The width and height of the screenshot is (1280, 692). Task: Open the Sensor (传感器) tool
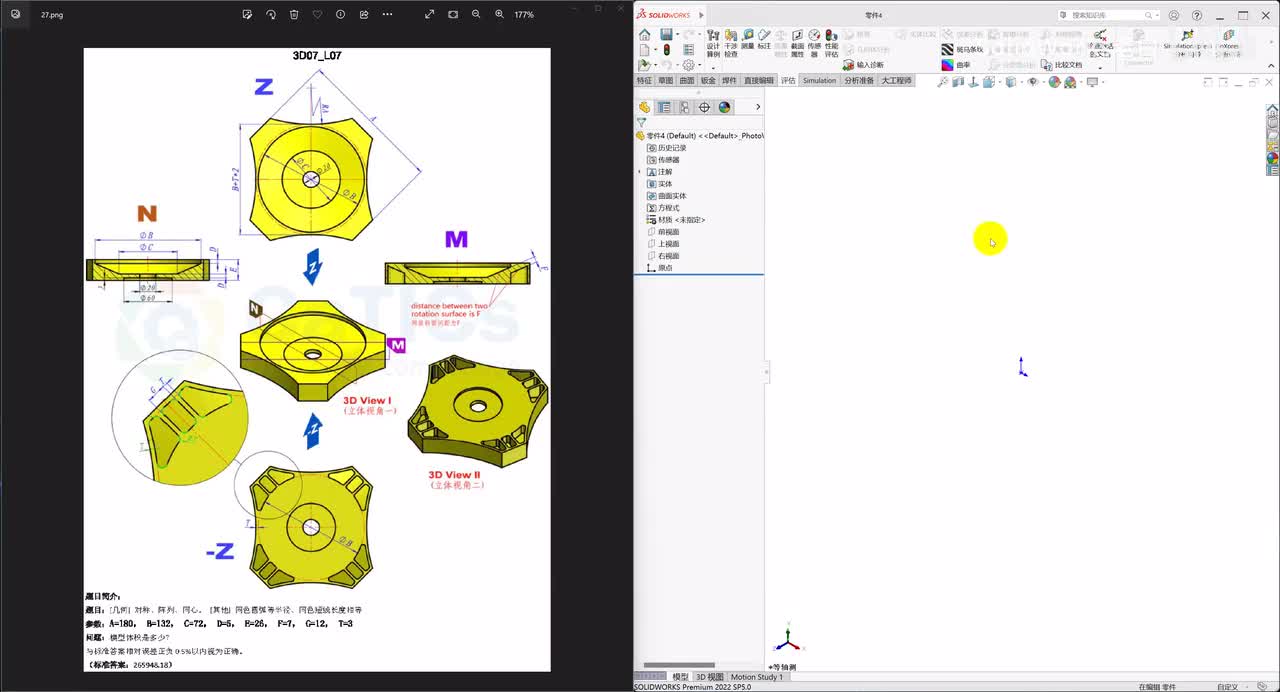point(814,43)
